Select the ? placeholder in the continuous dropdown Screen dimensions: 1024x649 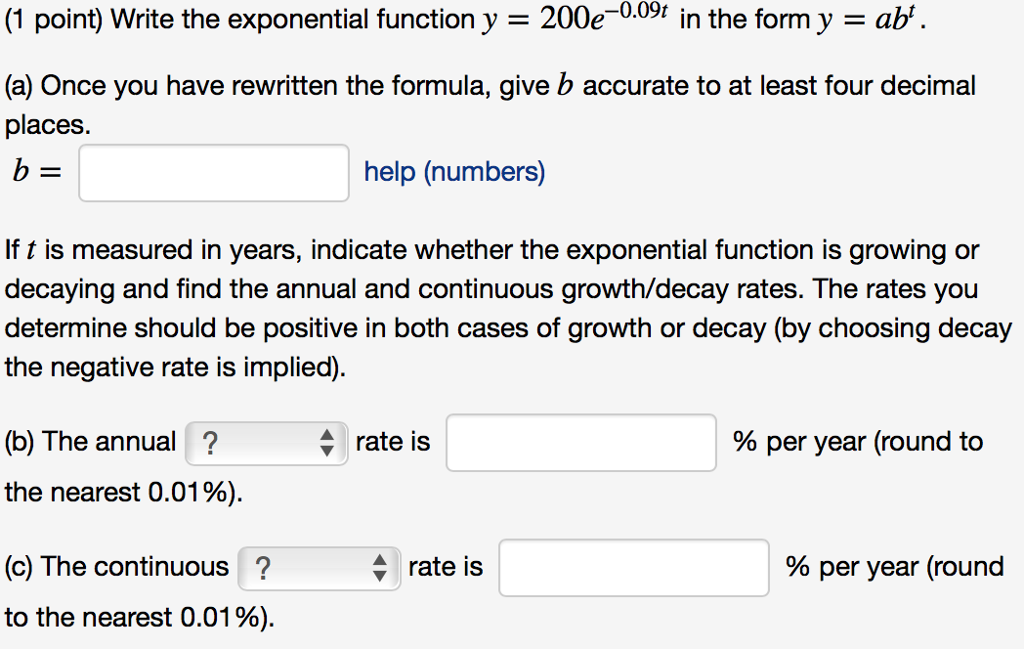click(x=263, y=567)
